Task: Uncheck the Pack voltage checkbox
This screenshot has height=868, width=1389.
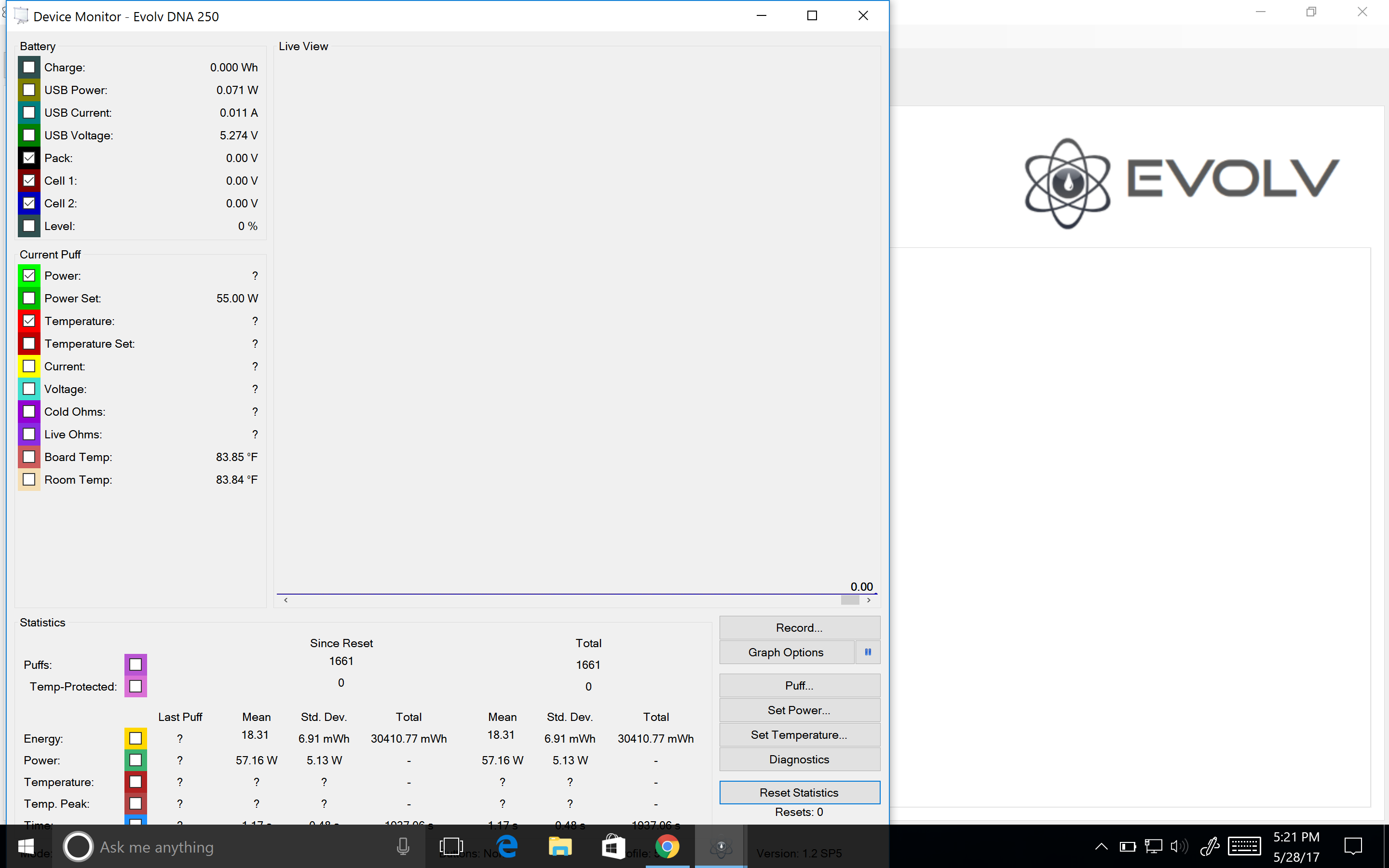Action: coord(29,158)
